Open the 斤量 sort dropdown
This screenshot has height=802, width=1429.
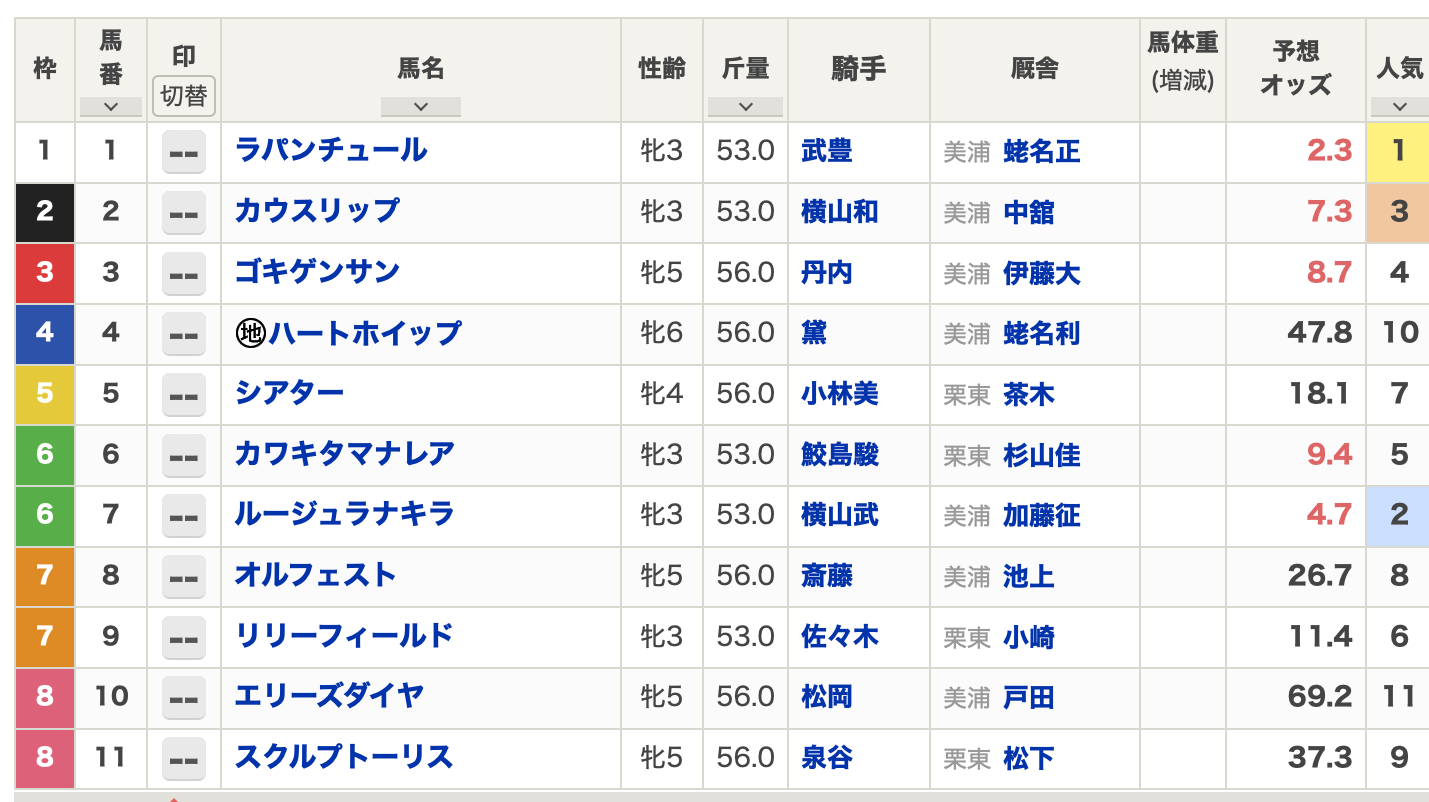(x=745, y=106)
